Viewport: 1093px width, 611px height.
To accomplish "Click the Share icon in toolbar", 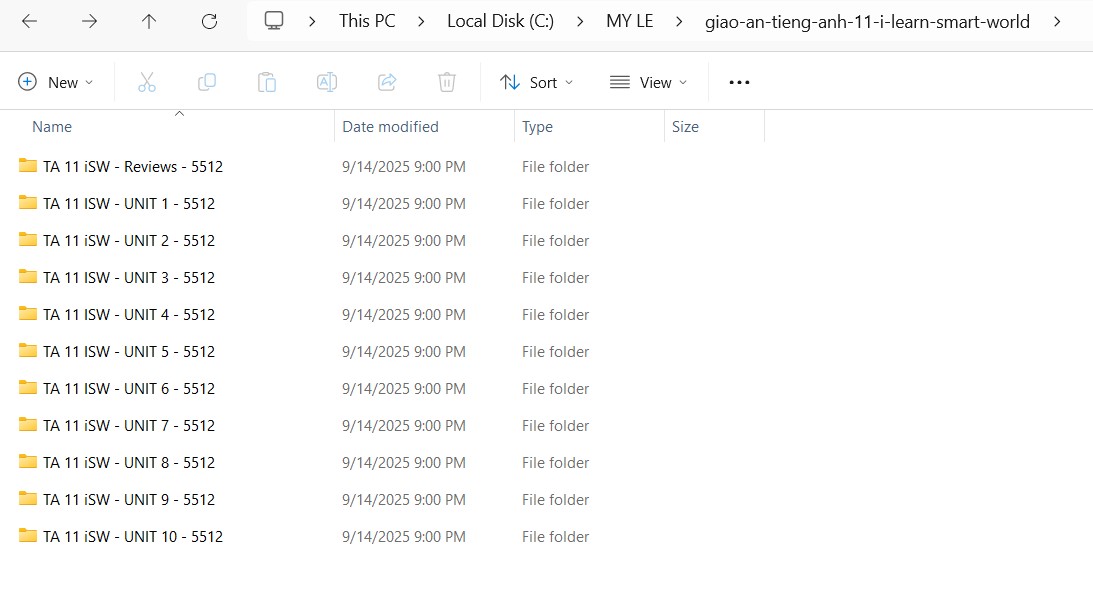I will point(387,82).
